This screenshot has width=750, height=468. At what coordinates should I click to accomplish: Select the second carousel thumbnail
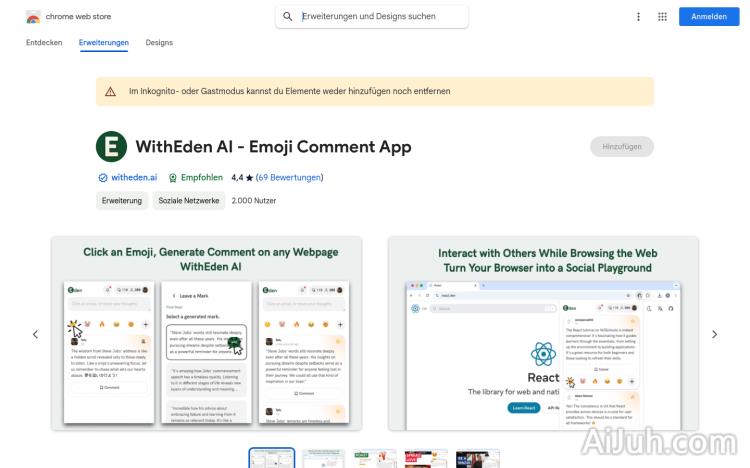[x=323, y=458]
